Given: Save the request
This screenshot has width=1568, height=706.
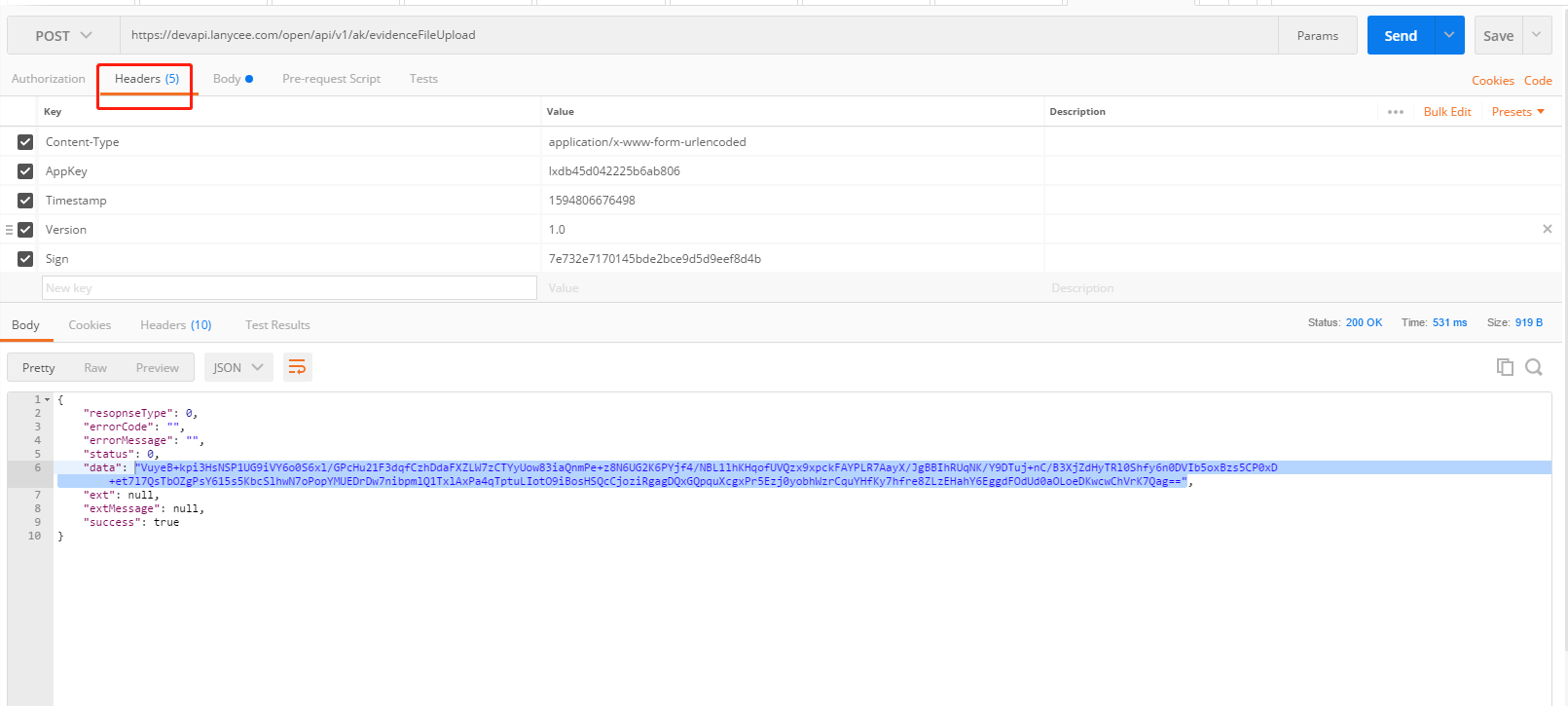Looking at the screenshot, I should point(1498,36).
